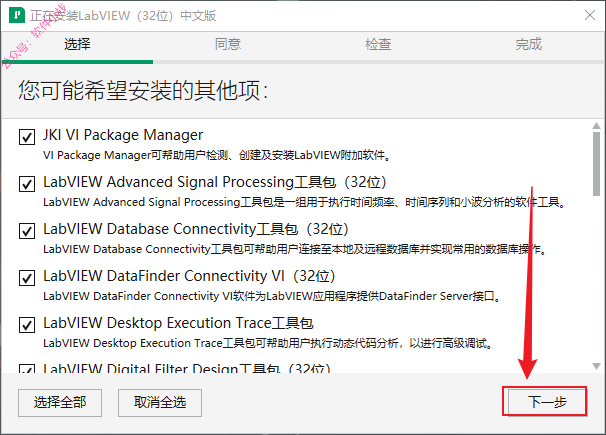Viewport: 606px width, 435px height.
Task: Select the JKI VI Package Manager title text
Action: click(123, 135)
